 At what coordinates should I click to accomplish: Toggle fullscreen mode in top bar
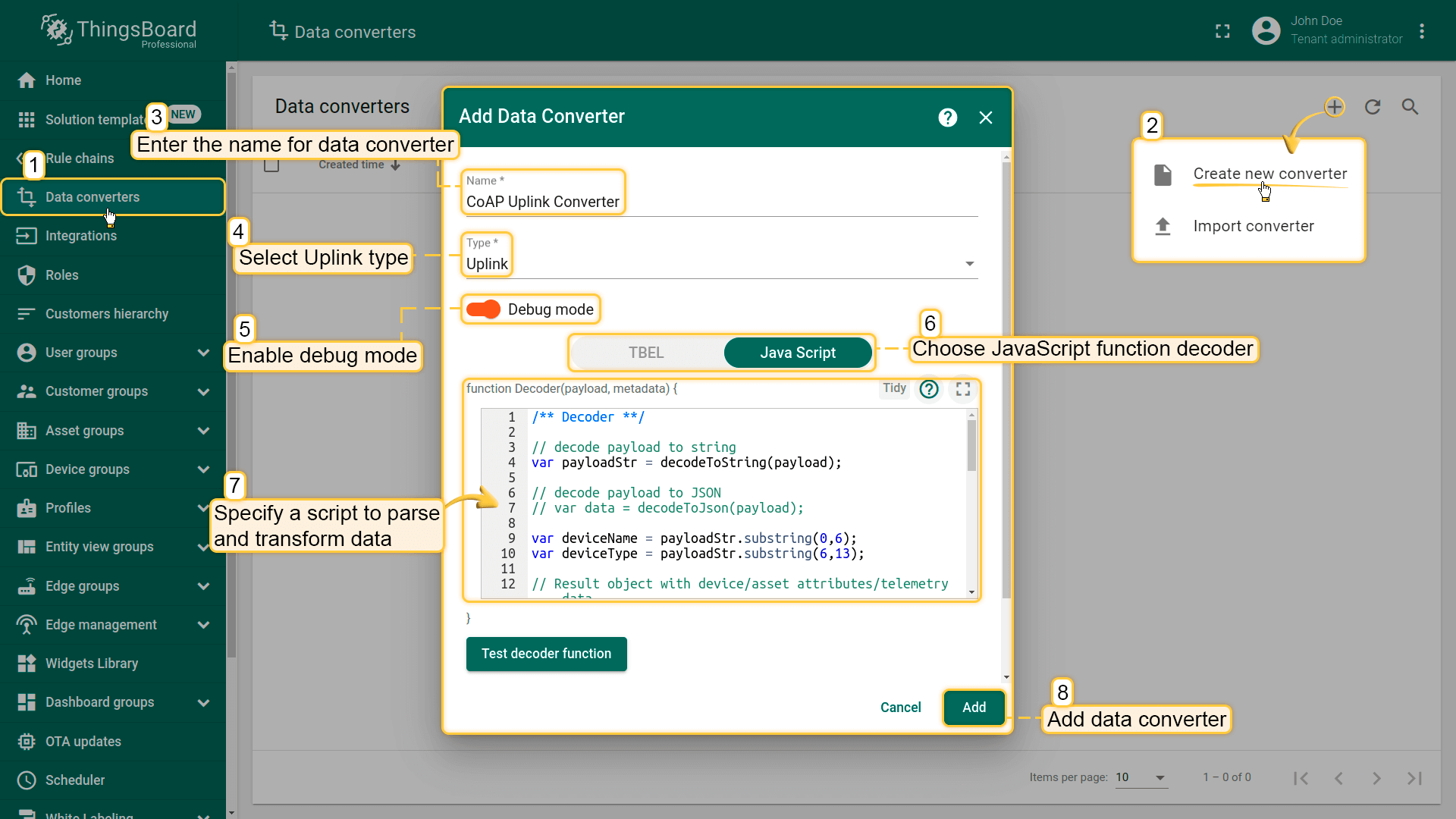pos(1222,31)
